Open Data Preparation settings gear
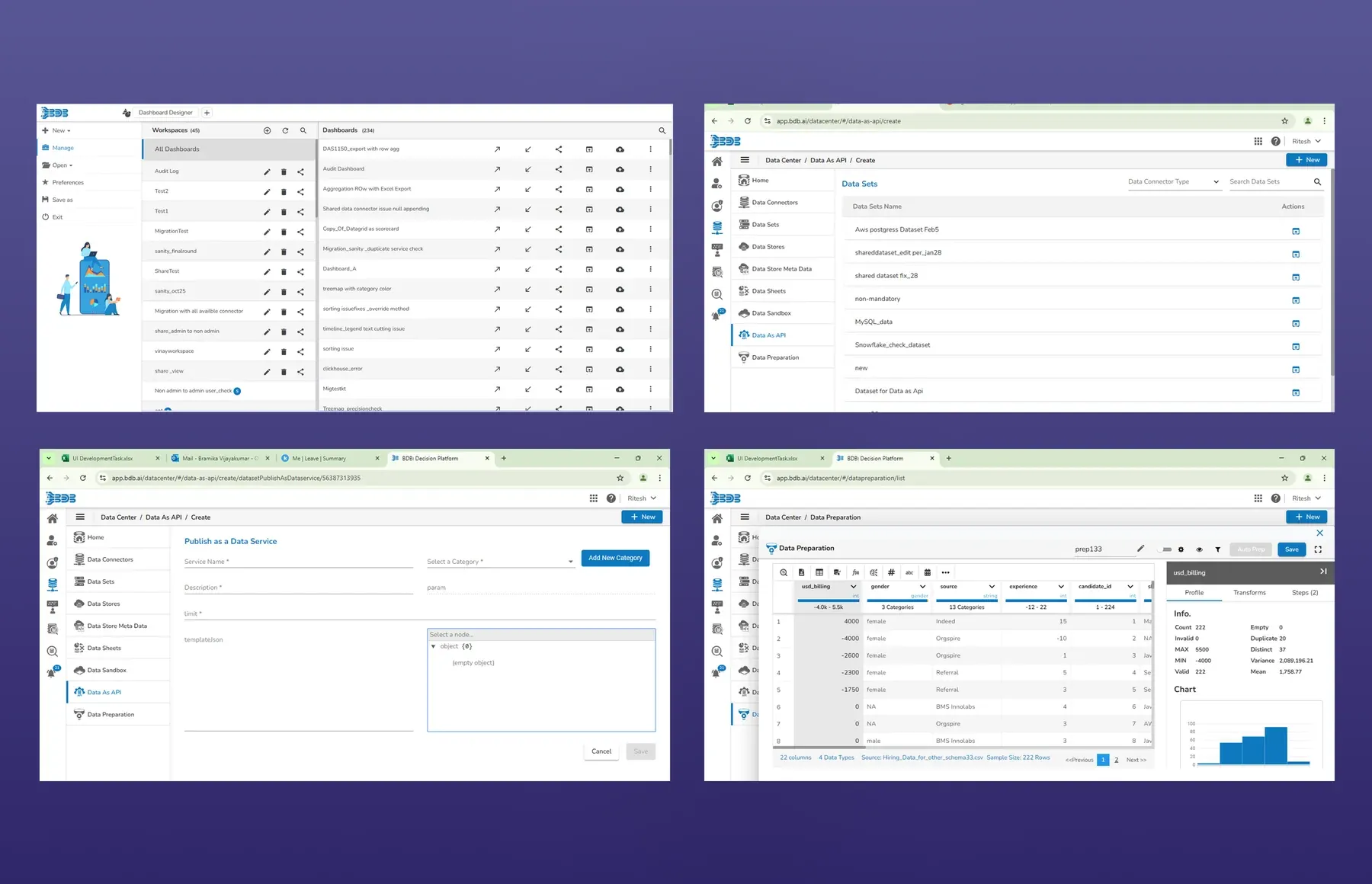 coord(1181,549)
